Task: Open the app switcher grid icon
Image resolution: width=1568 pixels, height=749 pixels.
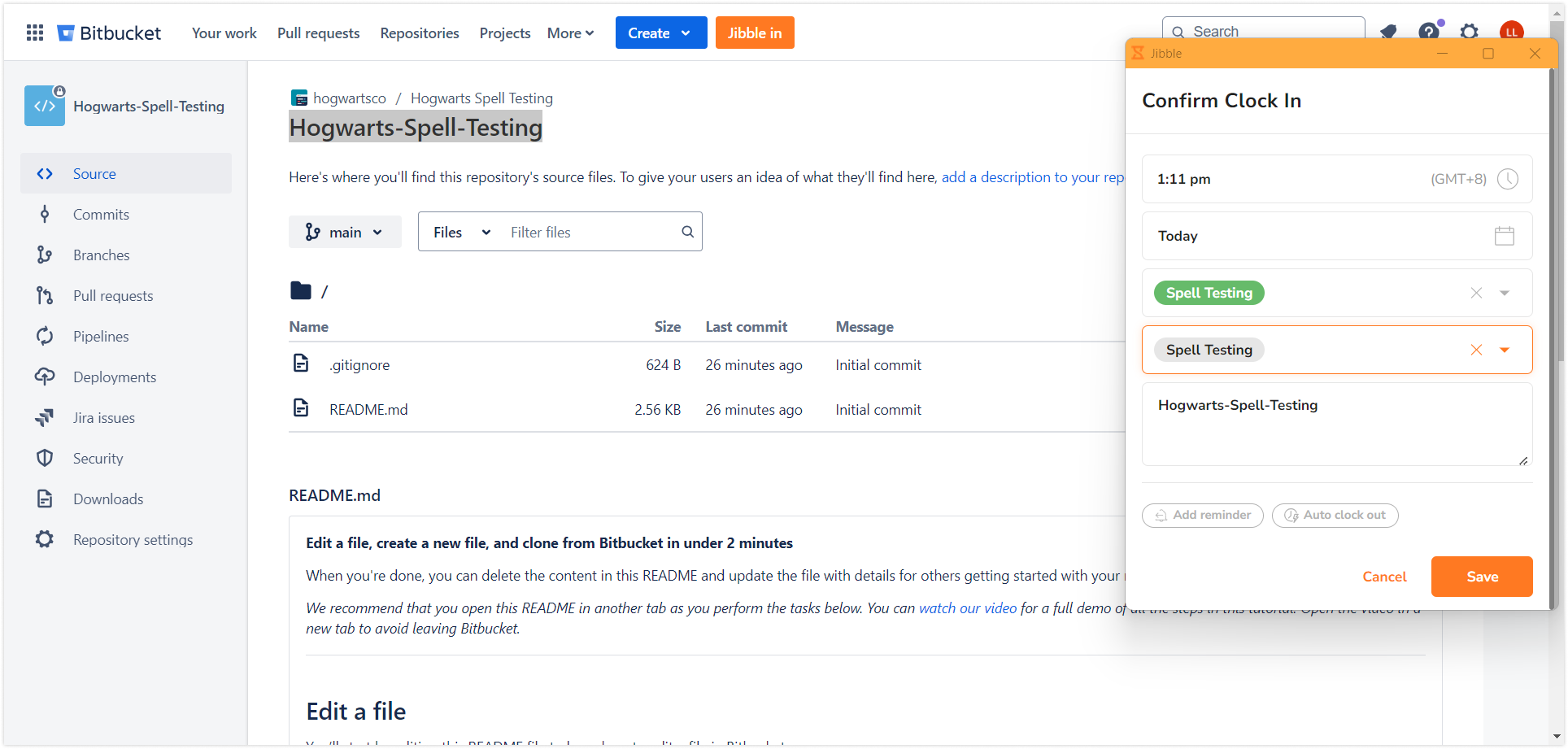Action: pyautogui.click(x=35, y=33)
